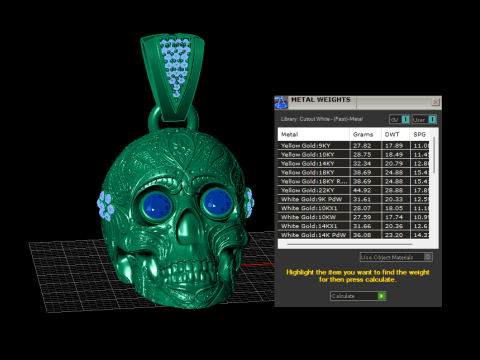Select the Yellow Gold:14KY row
This screenshot has height=360, width=480.
coord(354,164)
